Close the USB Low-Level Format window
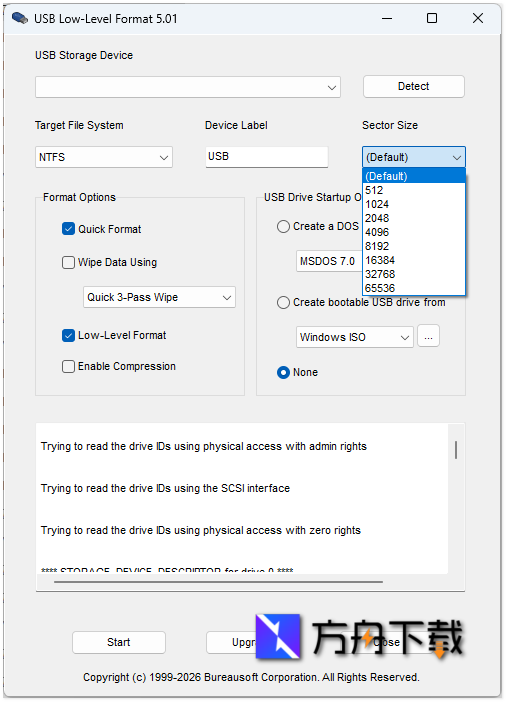506x702 pixels. pos(478,18)
